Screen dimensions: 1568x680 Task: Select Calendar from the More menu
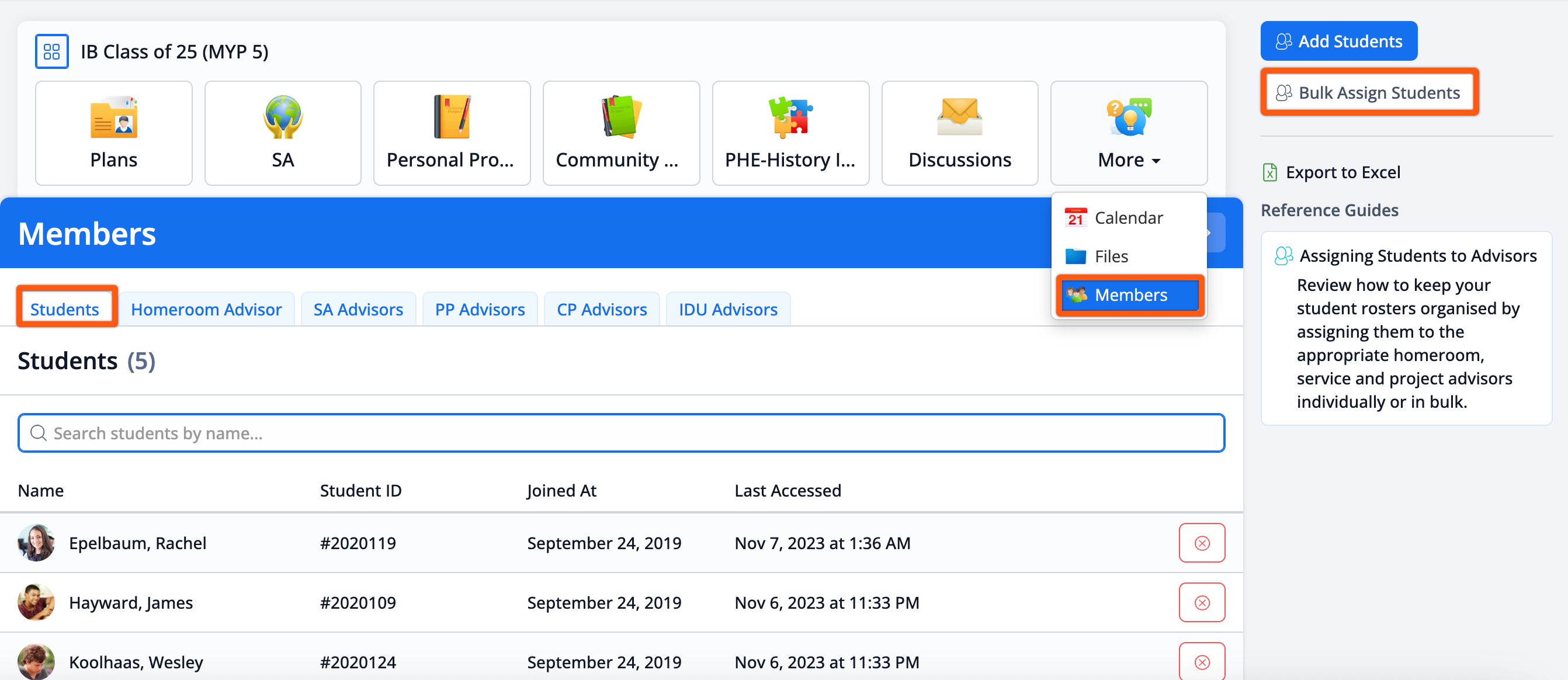pyautogui.click(x=1129, y=218)
